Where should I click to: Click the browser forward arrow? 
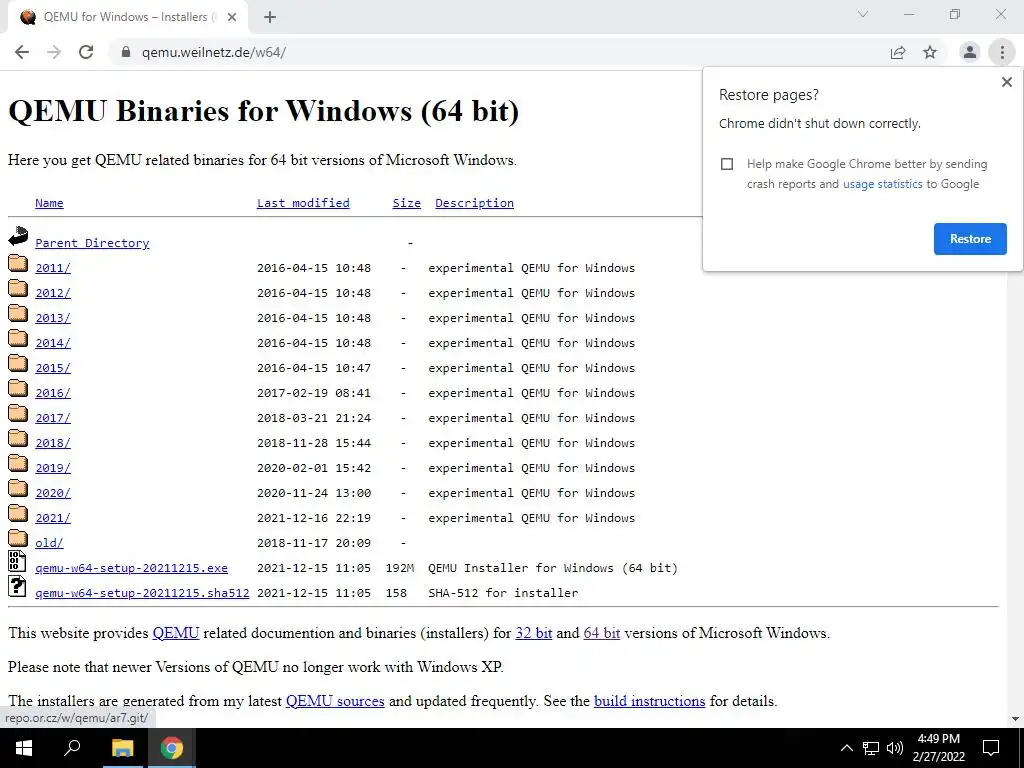point(54,52)
